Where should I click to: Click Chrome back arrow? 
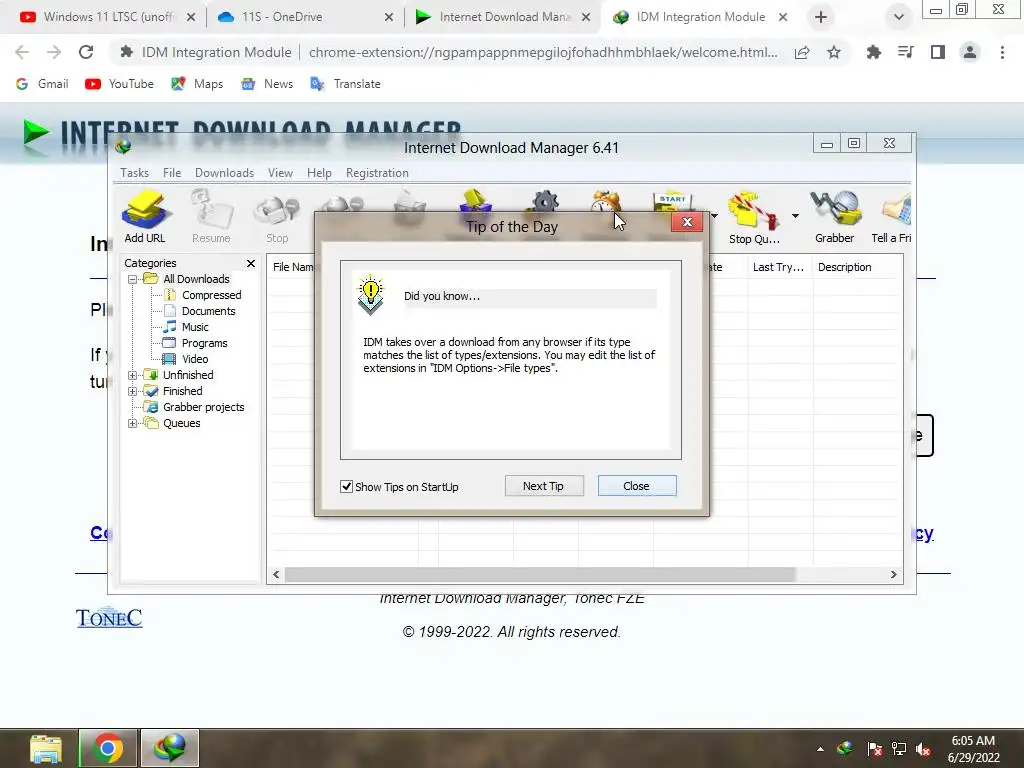click(22, 52)
